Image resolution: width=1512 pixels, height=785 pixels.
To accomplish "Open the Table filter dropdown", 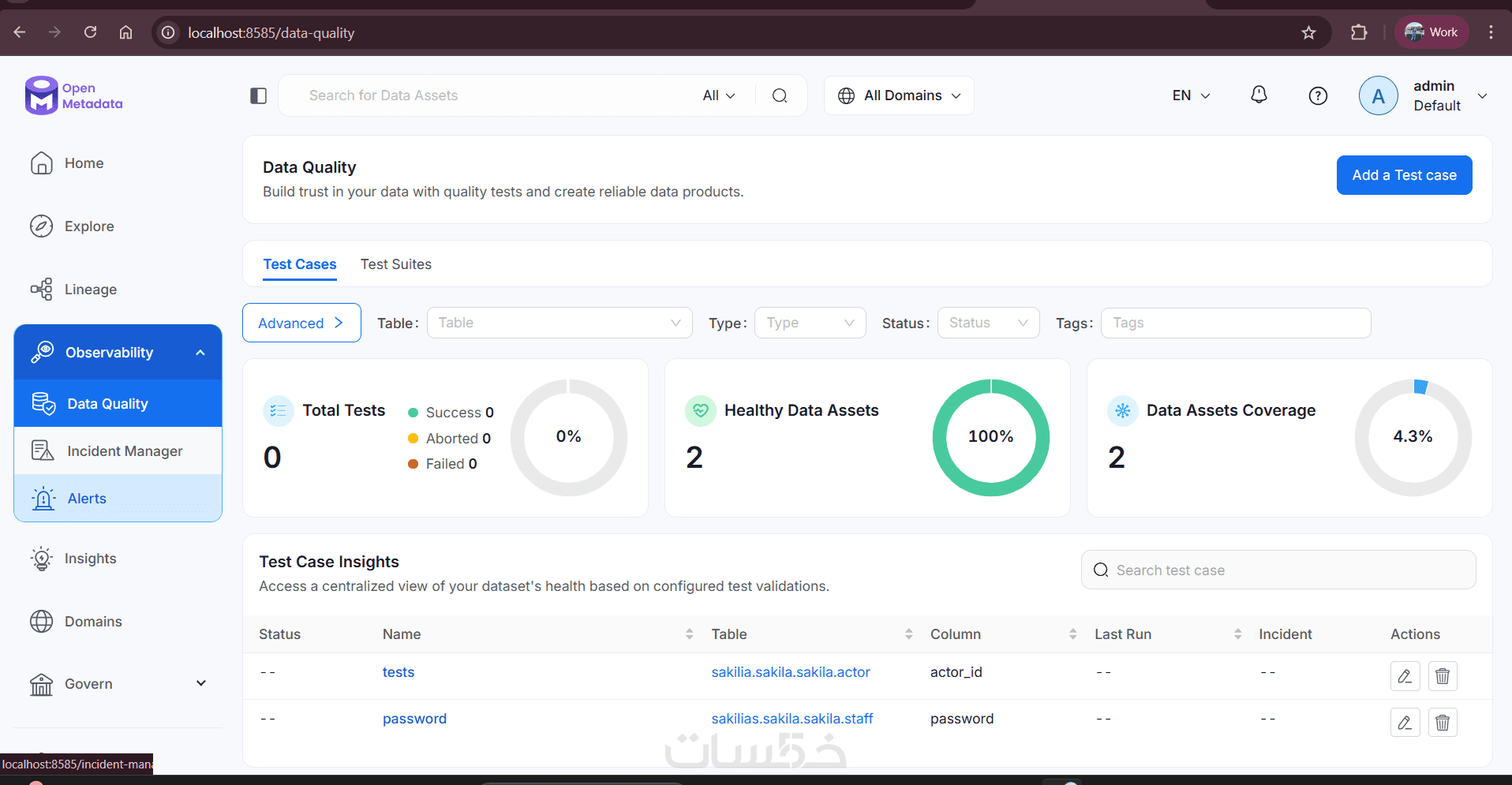I will [x=560, y=323].
